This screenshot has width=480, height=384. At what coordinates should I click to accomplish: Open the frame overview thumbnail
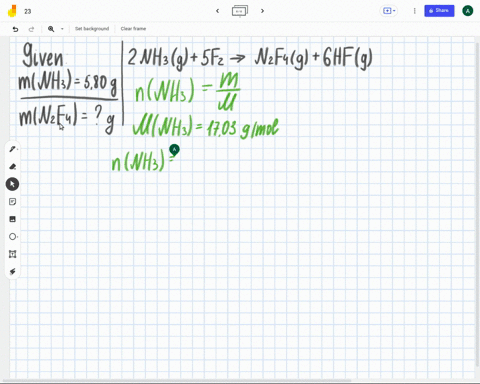240,11
